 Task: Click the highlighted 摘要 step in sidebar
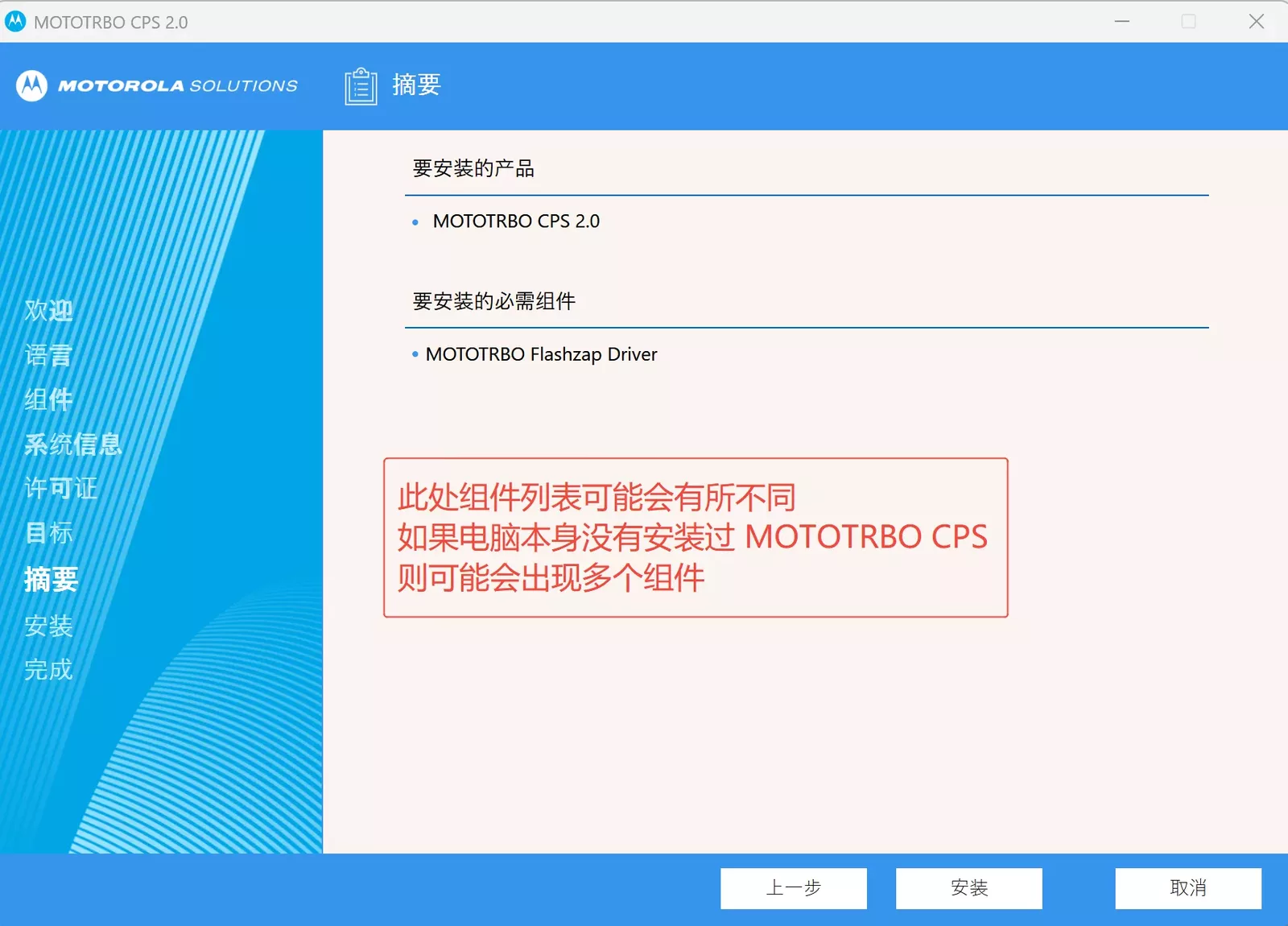click(x=51, y=579)
